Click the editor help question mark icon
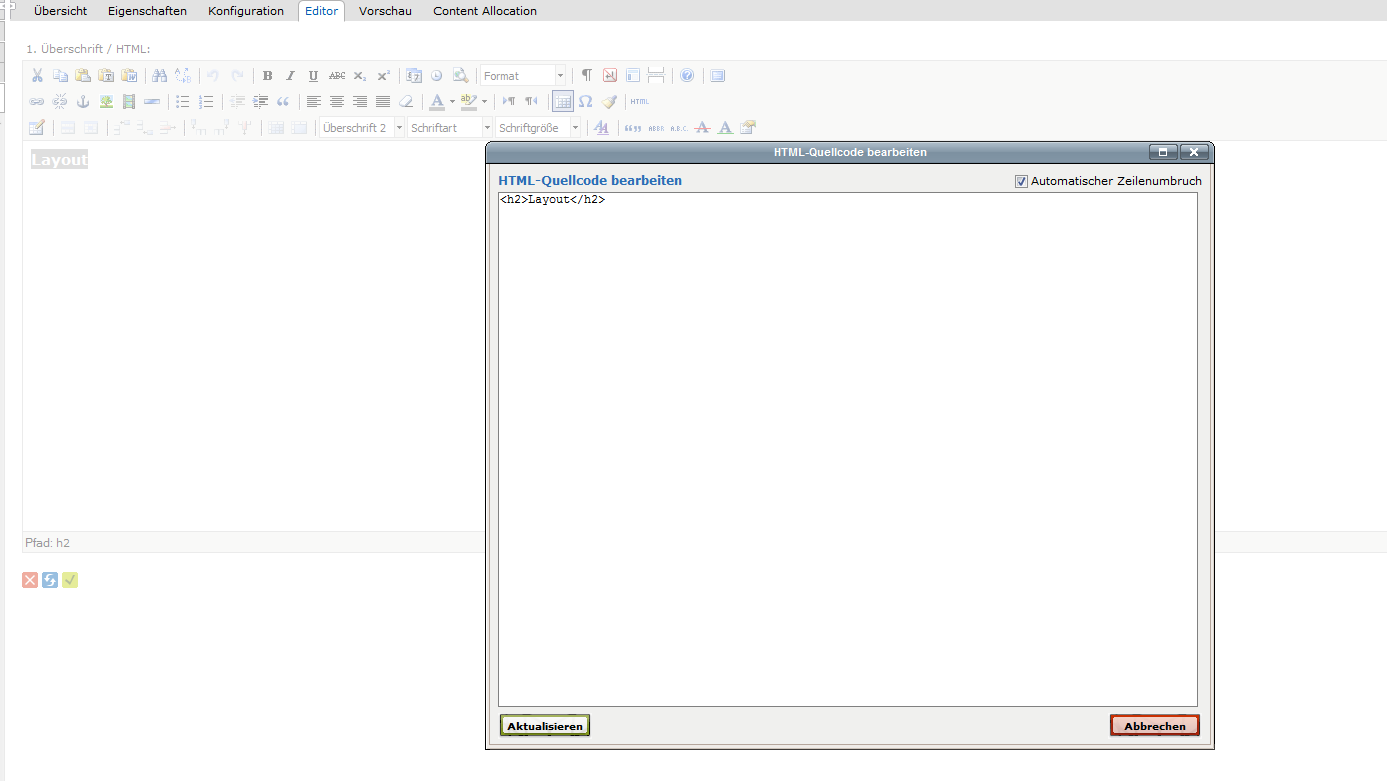This screenshot has height=781, width=1387. (x=687, y=76)
